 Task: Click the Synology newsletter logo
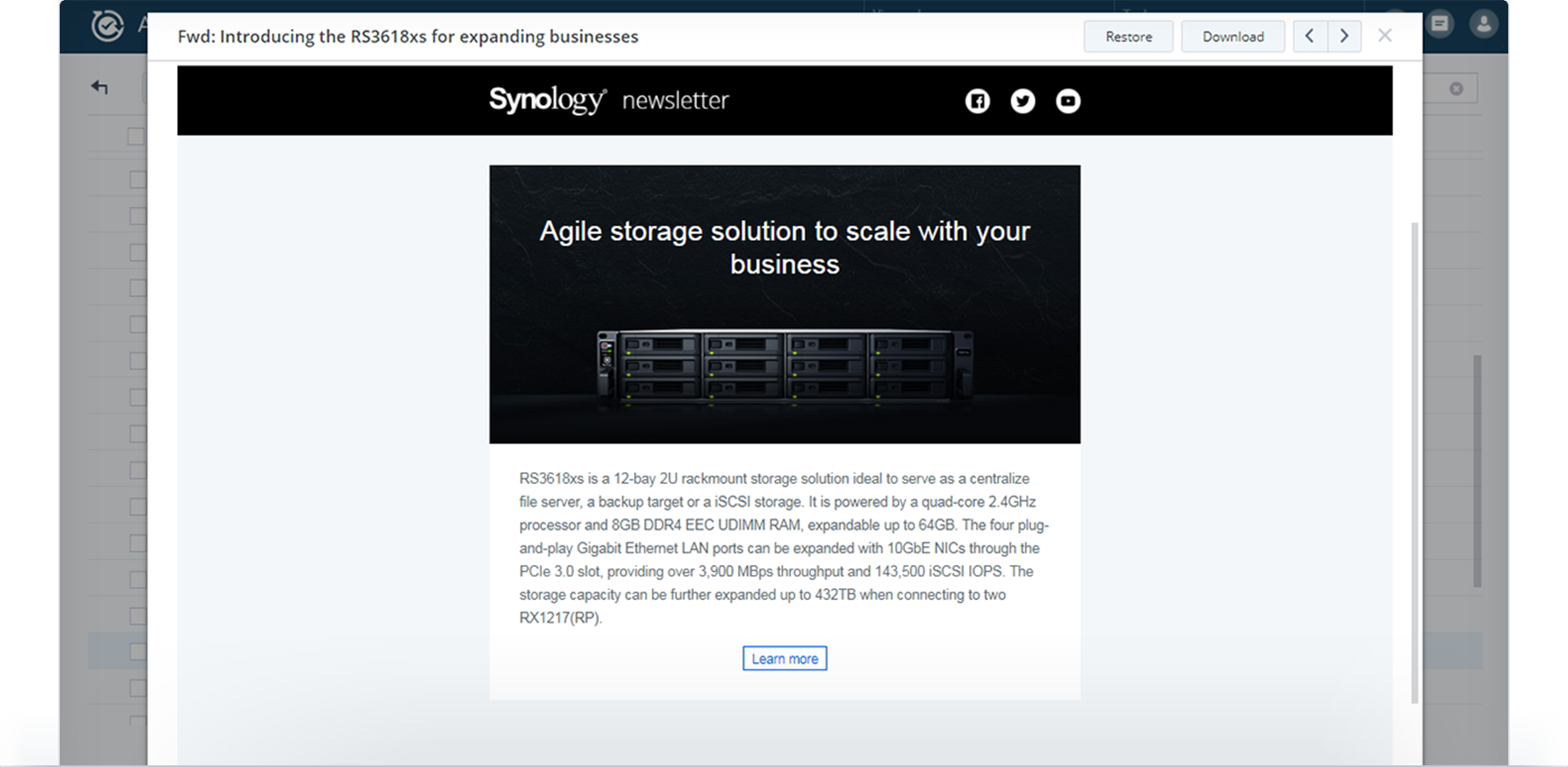608,100
